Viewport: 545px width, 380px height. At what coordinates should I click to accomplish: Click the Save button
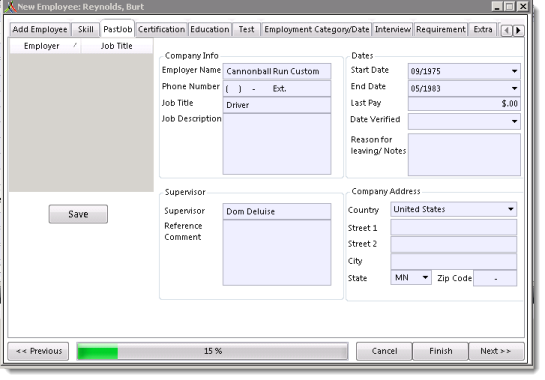(x=78, y=214)
